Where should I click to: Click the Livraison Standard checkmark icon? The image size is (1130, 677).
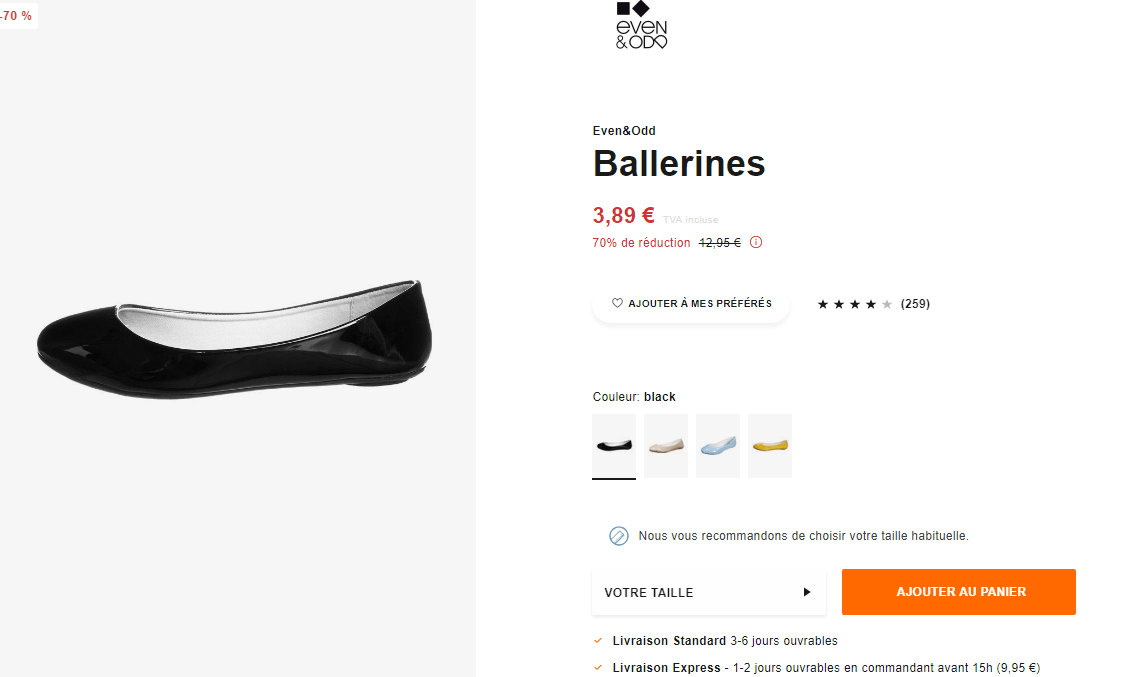(x=598, y=640)
